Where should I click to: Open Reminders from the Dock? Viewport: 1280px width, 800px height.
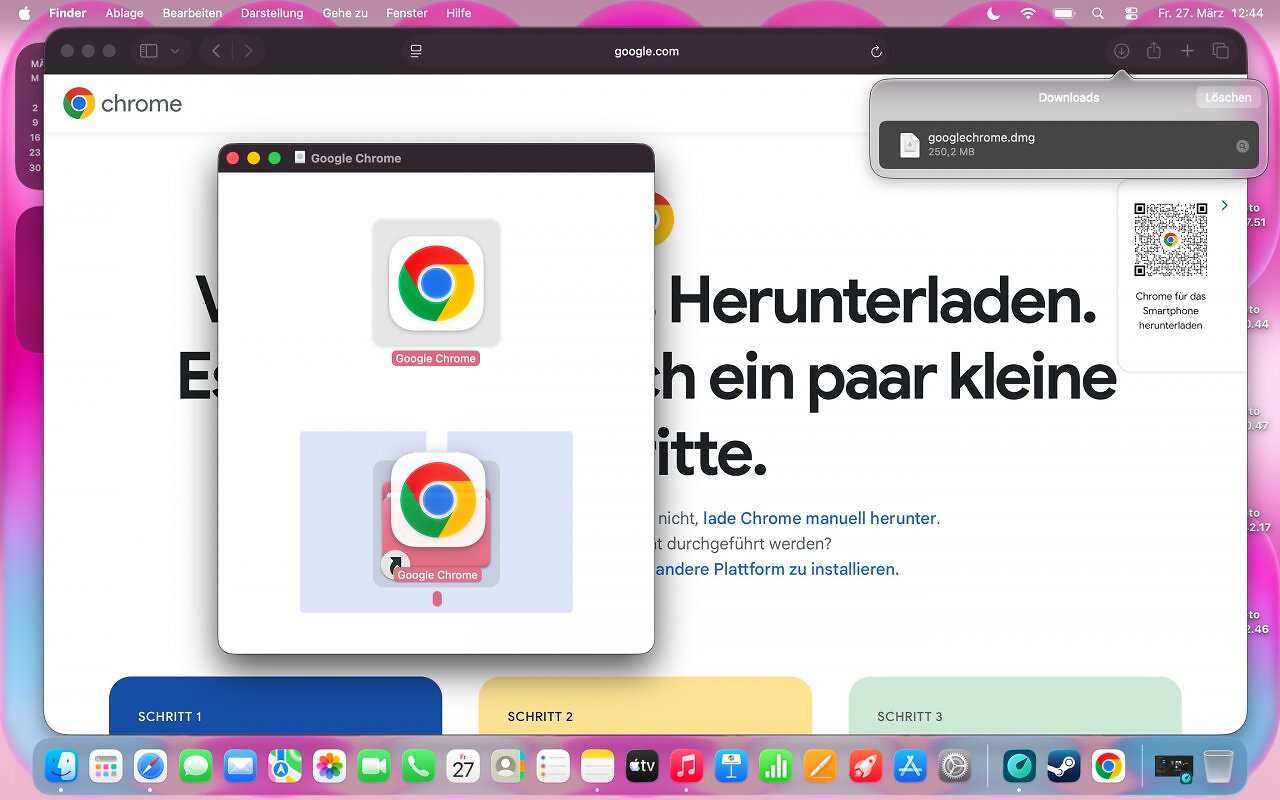coord(552,767)
